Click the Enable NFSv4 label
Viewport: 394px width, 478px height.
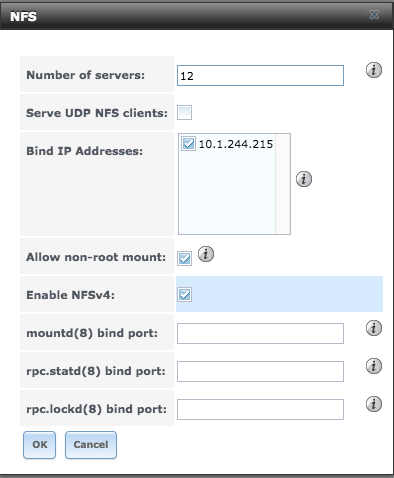70,295
